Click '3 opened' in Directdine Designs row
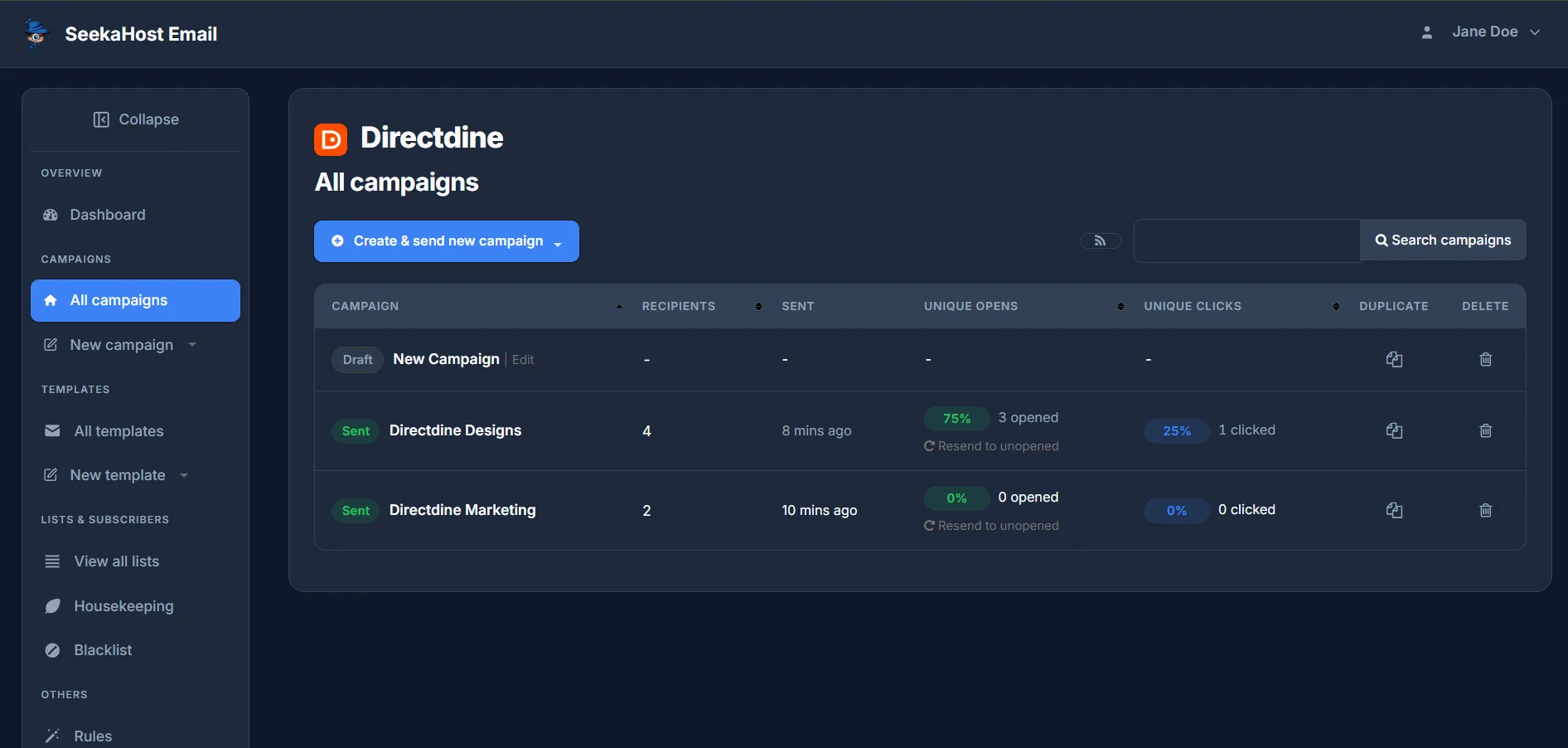This screenshot has width=1568, height=748. point(1028,417)
